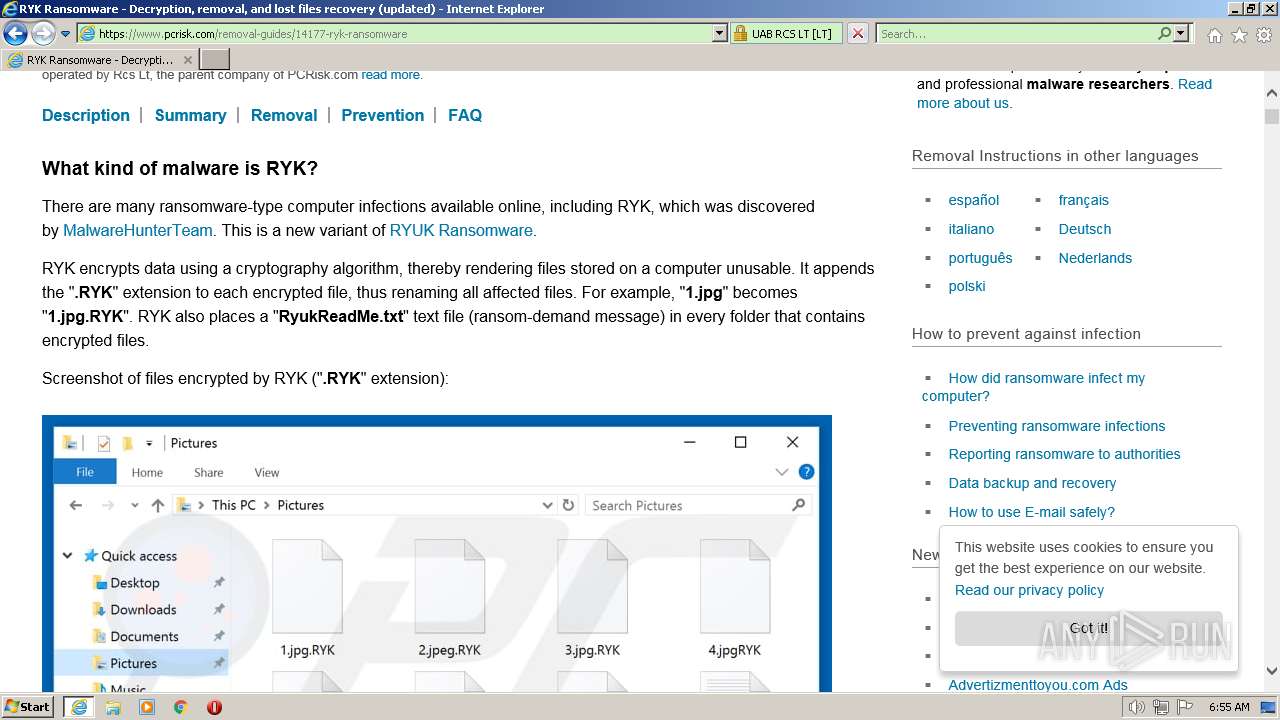Image resolution: width=1280 pixels, height=720 pixels.
Task: Open the search provider dropdown arrow
Action: point(1181,33)
